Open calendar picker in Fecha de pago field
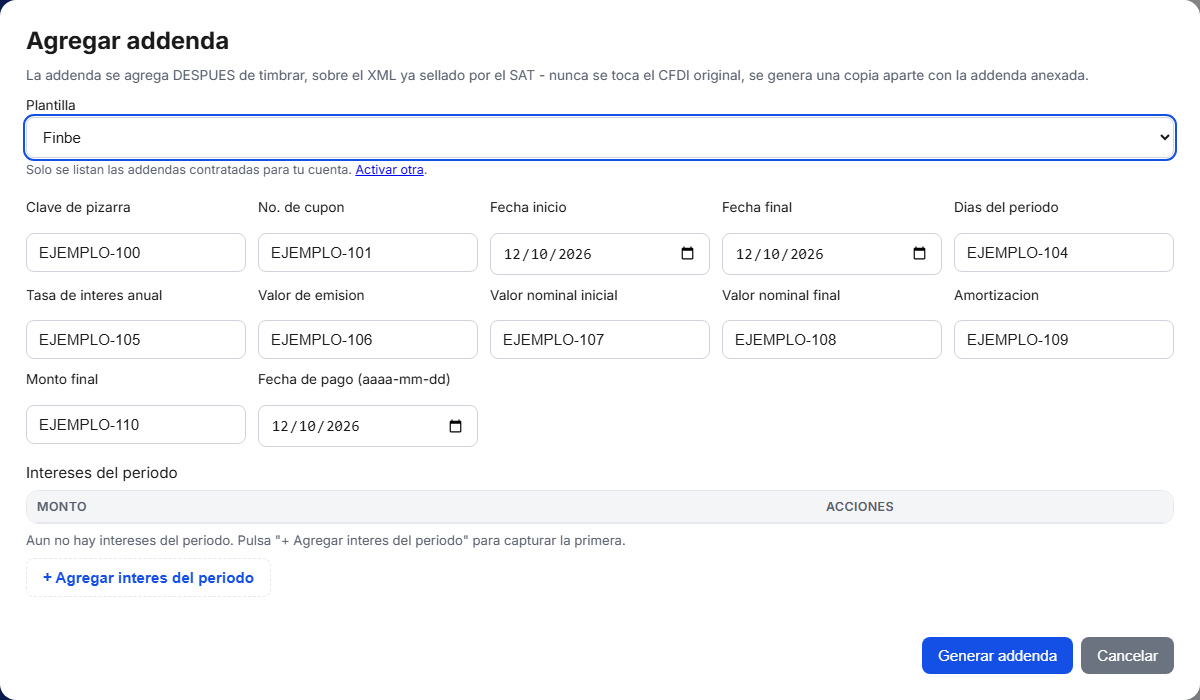This screenshot has height=700, width=1200. pyautogui.click(x=455, y=426)
